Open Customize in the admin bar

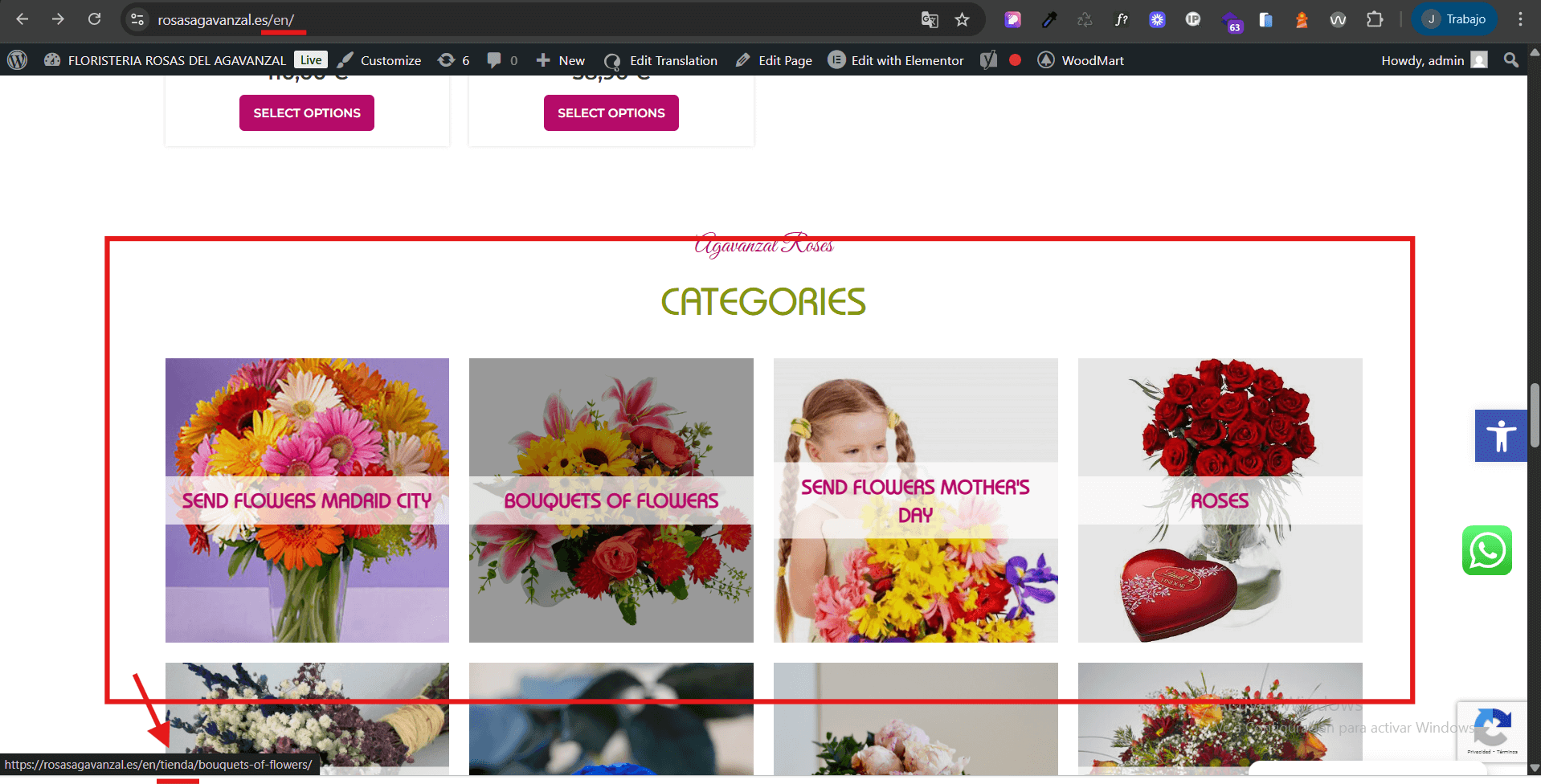tap(379, 60)
